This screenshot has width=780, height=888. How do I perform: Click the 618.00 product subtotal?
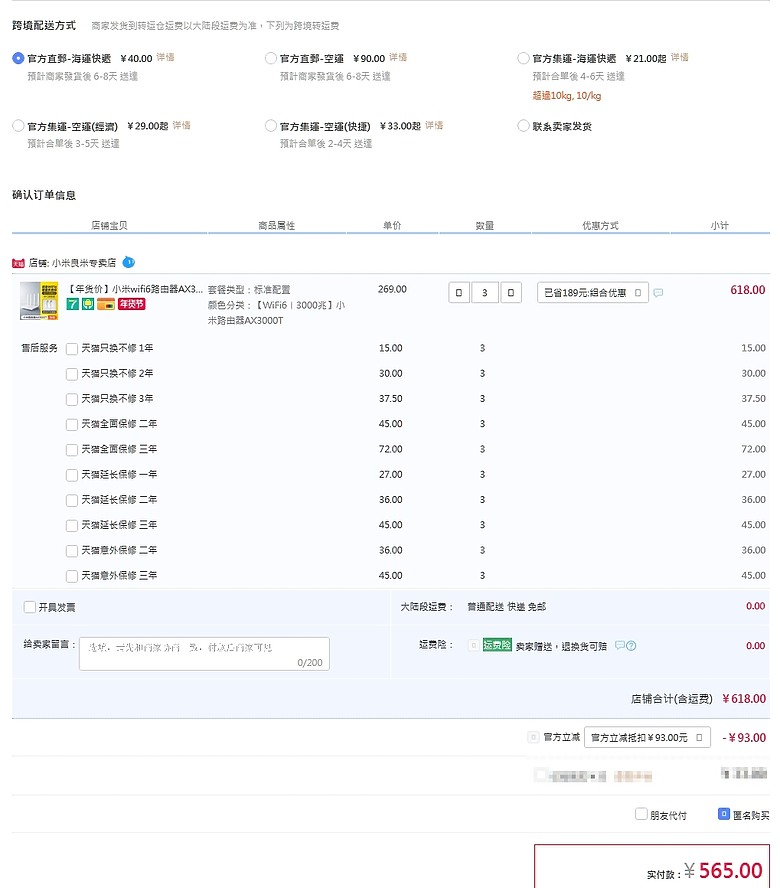(748, 290)
